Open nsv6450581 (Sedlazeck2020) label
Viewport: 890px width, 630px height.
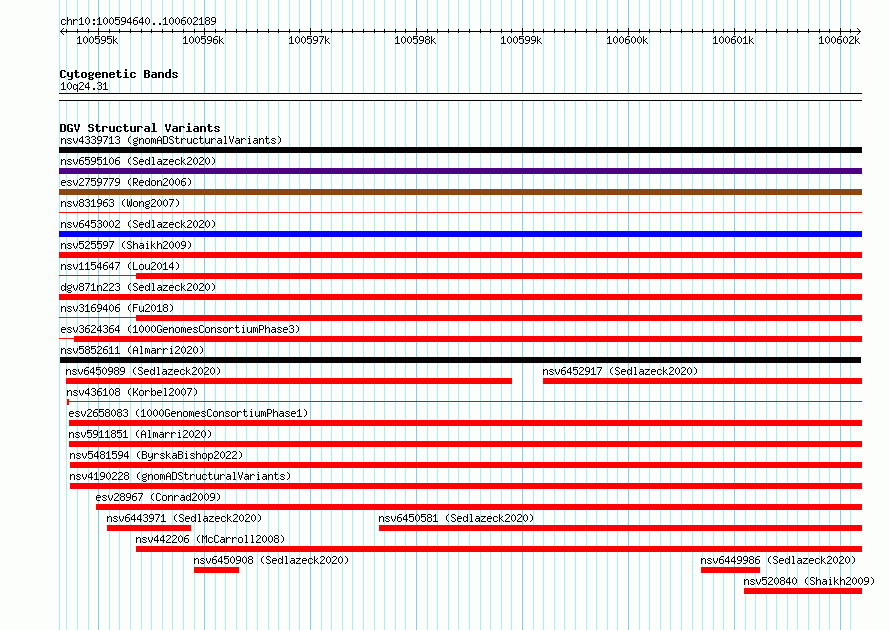tap(456, 518)
